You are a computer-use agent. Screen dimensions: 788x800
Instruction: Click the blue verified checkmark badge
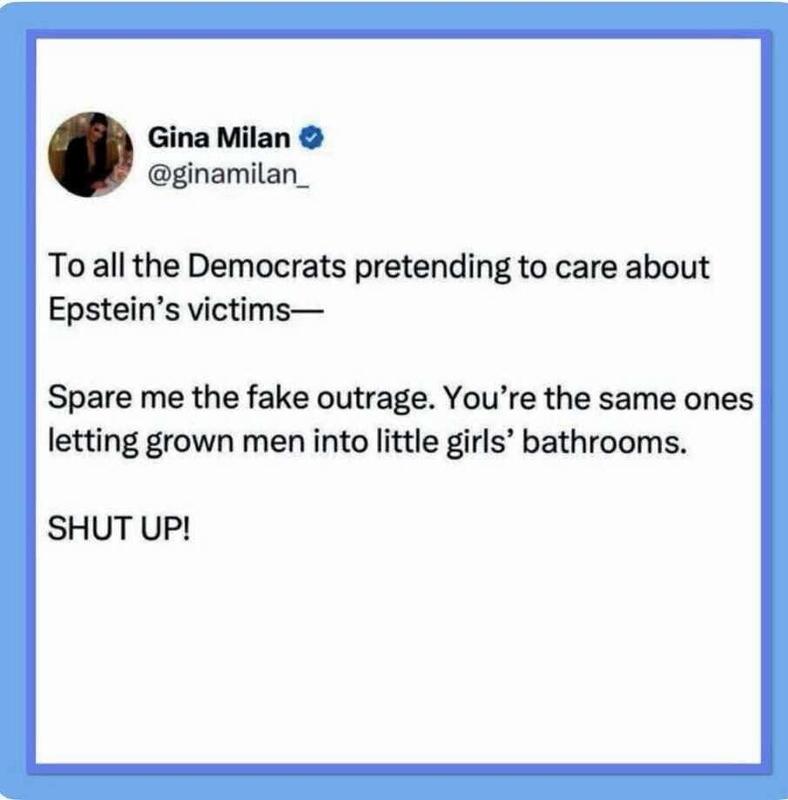[x=311, y=138]
